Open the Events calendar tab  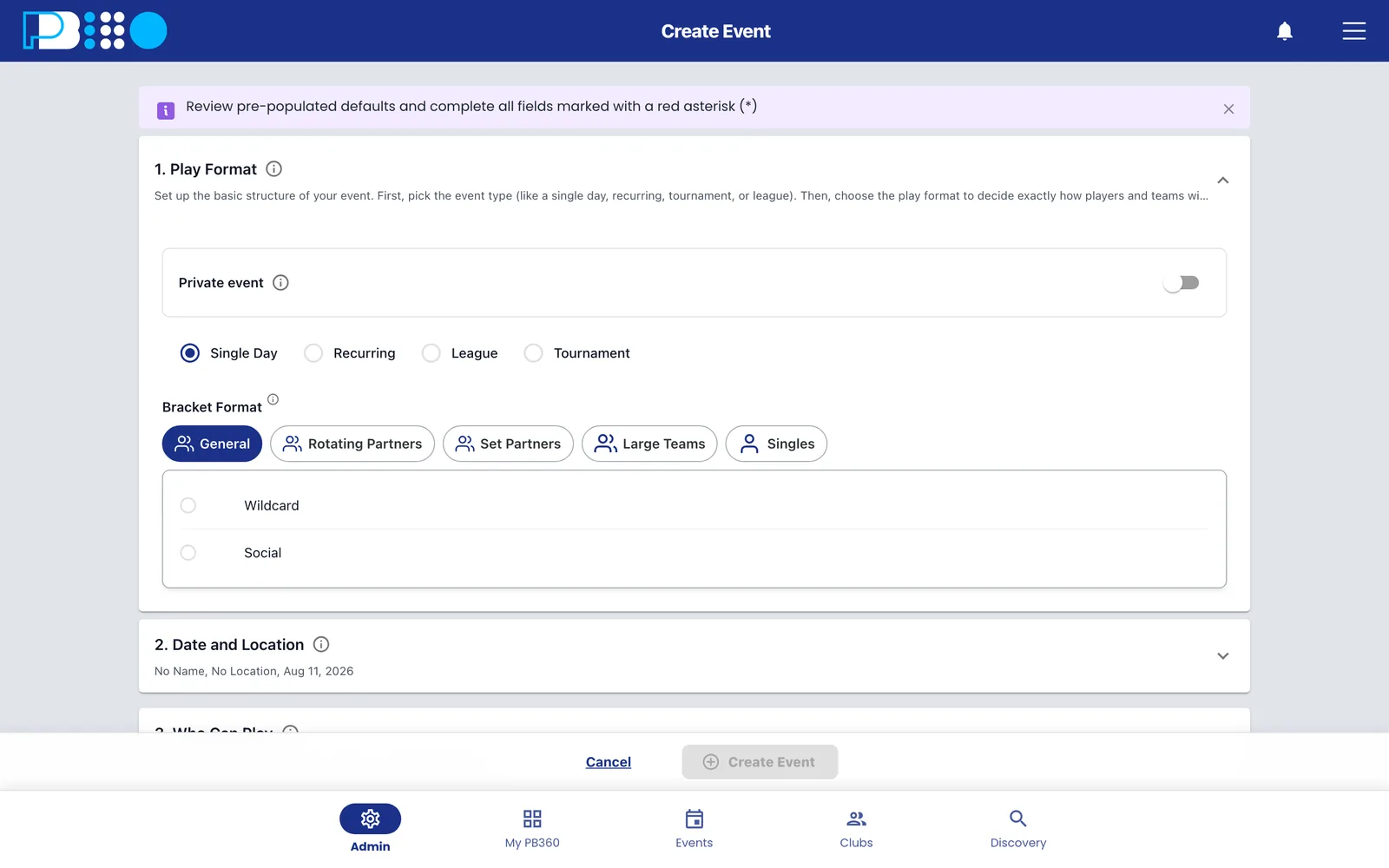(x=694, y=828)
